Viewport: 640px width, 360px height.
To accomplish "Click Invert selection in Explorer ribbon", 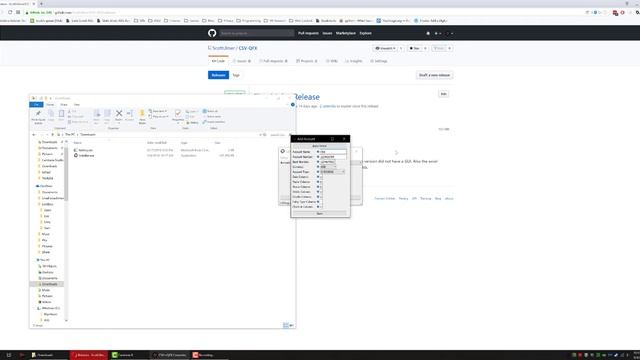I will 214,122.
